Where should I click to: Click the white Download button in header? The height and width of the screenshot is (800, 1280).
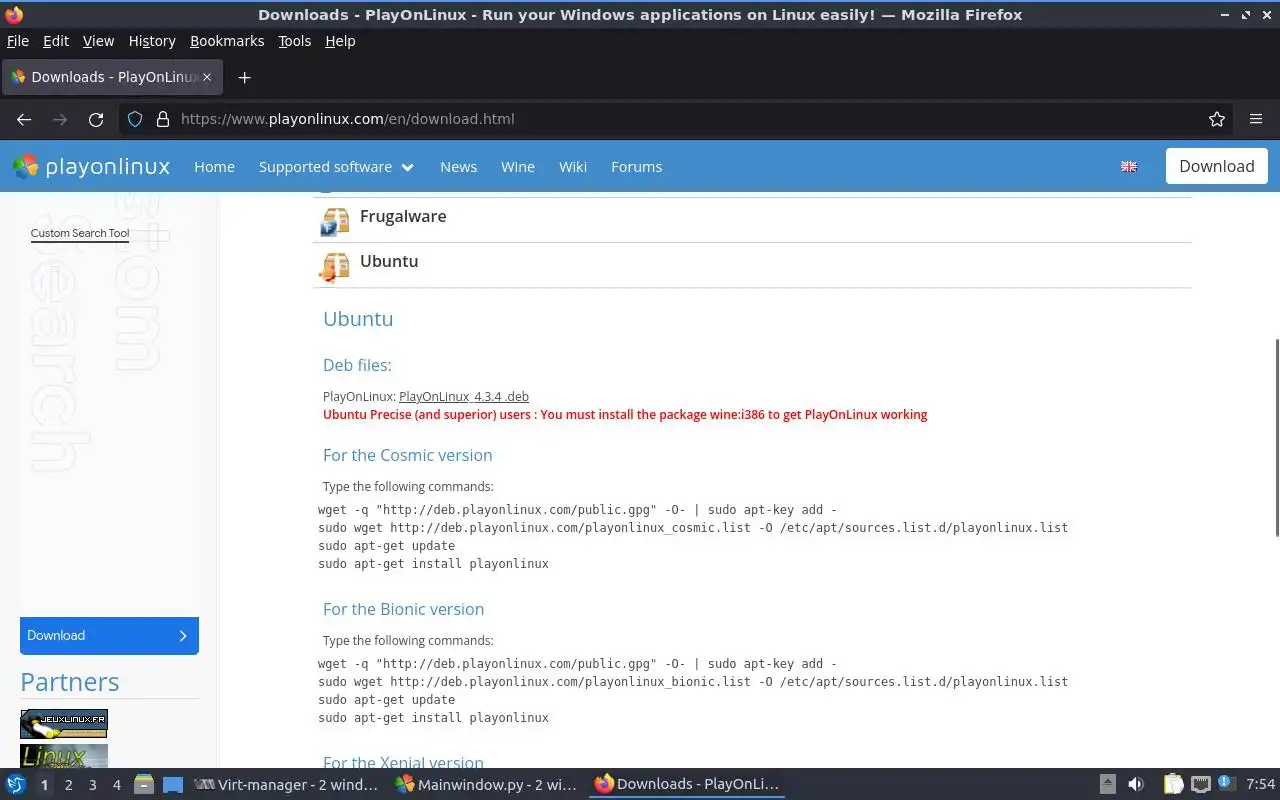(1217, 166)
